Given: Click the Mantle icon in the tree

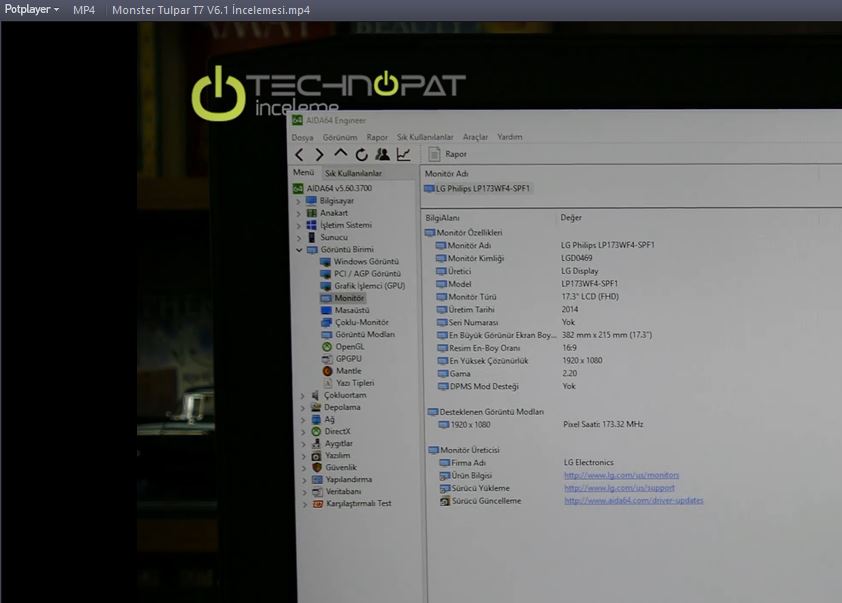Looking at the screenshot, I should pos(328,371).
